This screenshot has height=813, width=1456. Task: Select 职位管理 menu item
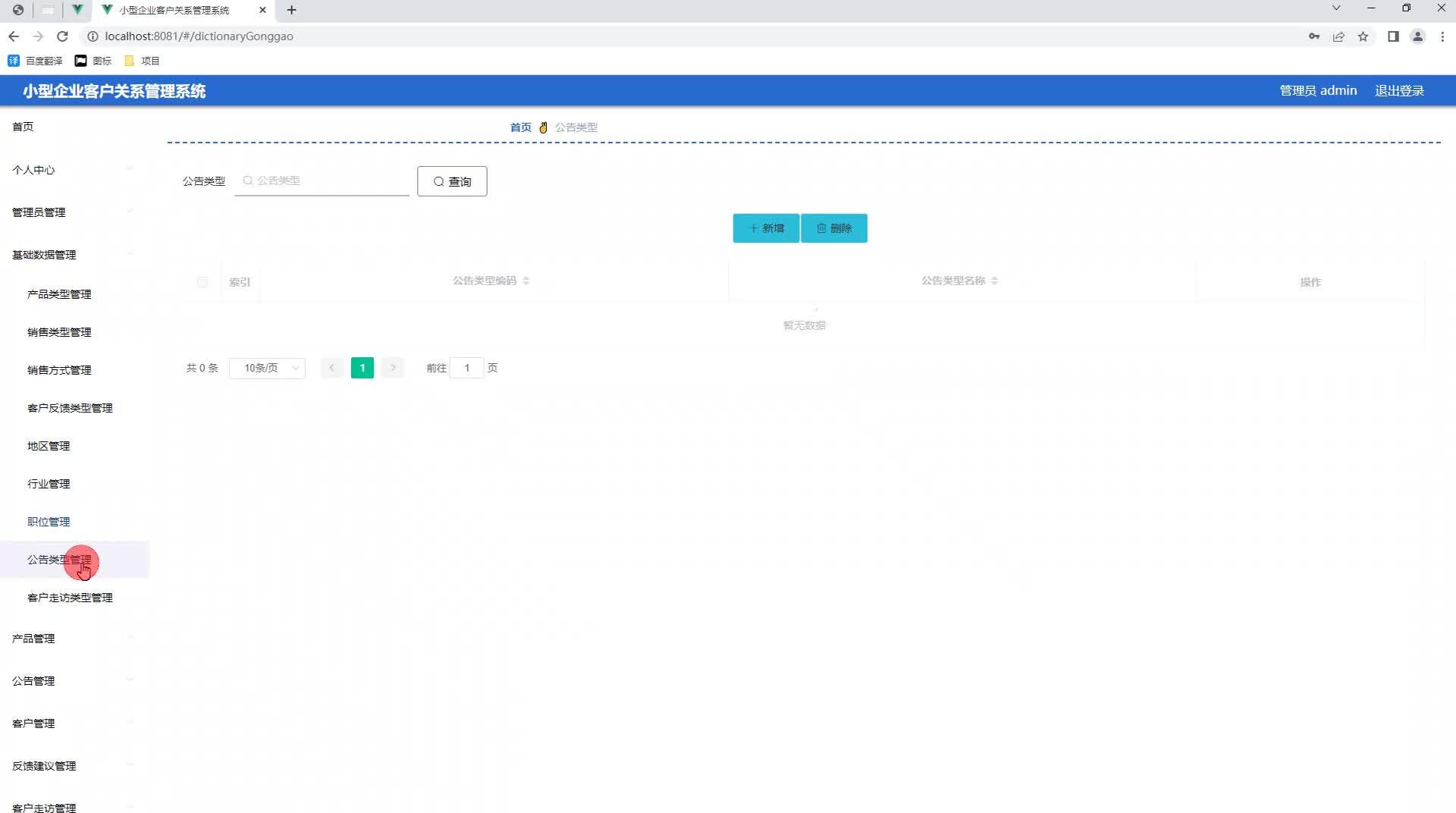coord(74,522)
